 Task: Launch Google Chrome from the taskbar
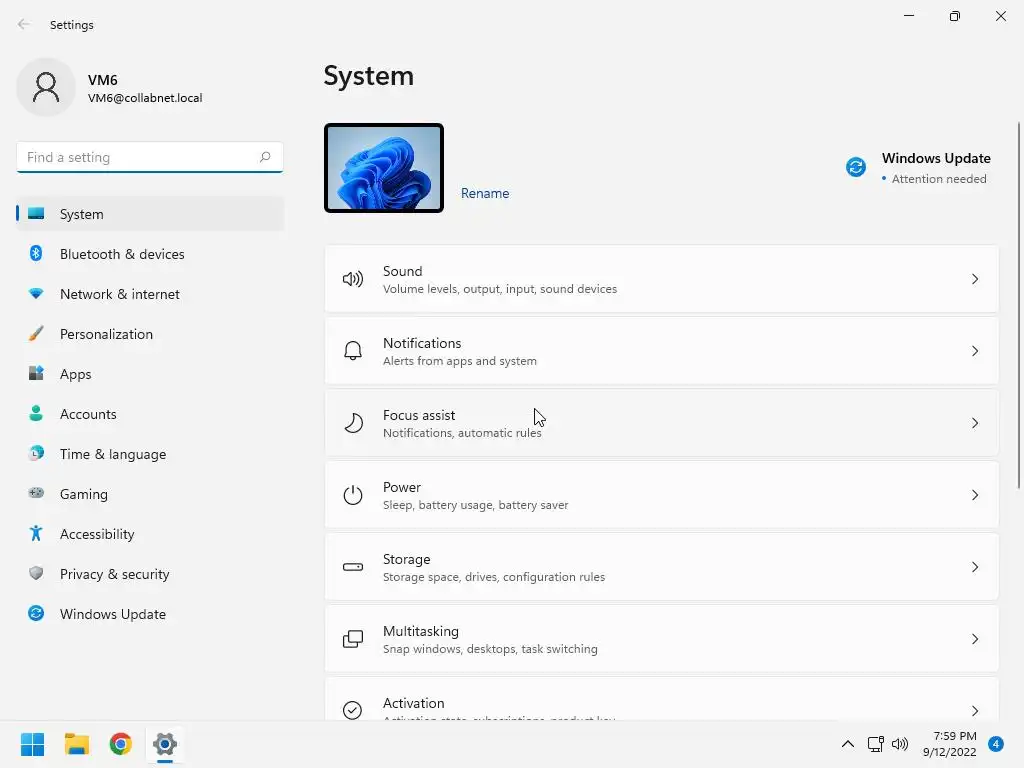[x=121, y=744]
